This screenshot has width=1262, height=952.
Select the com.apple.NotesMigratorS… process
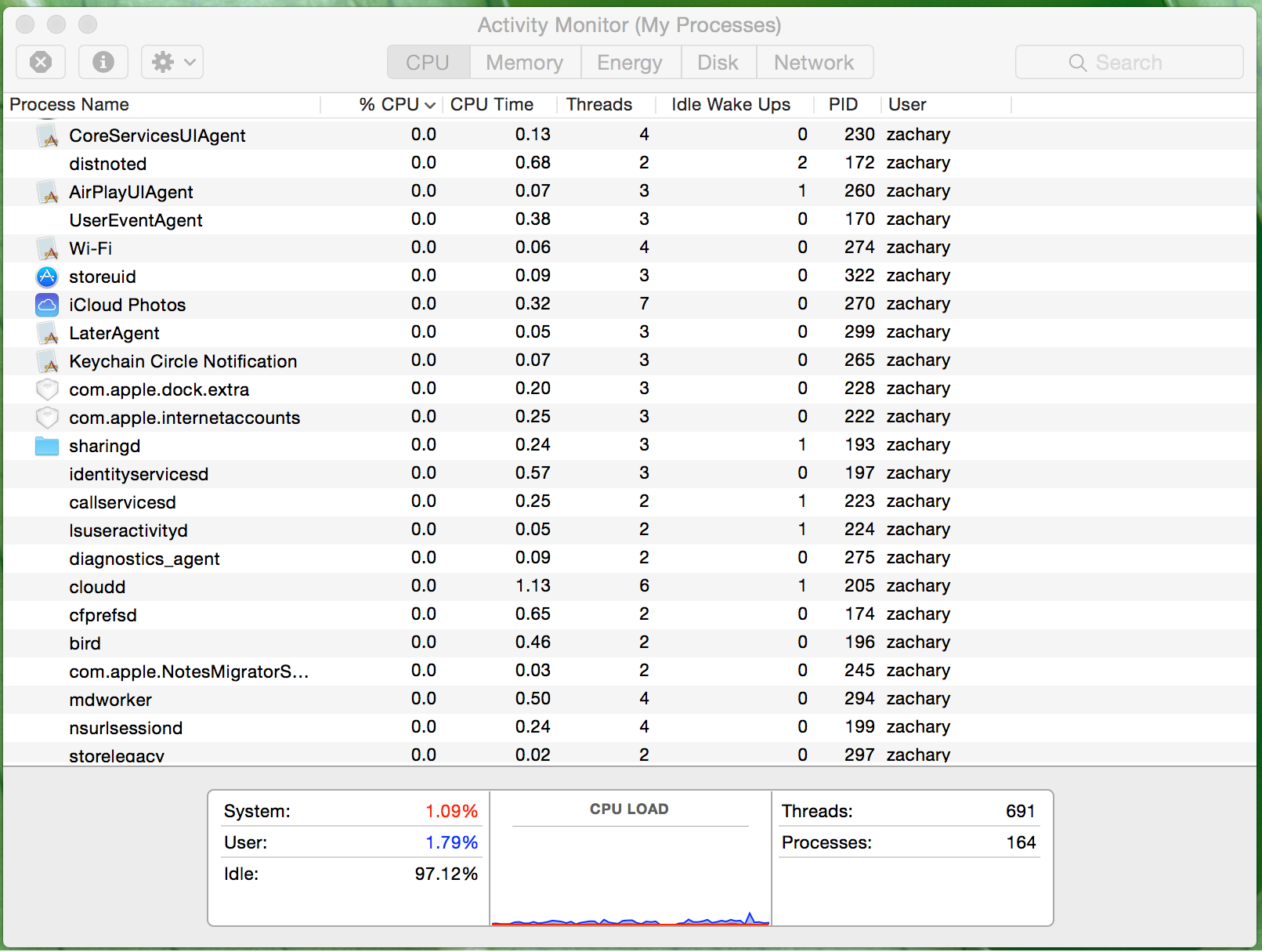(630, 671)
